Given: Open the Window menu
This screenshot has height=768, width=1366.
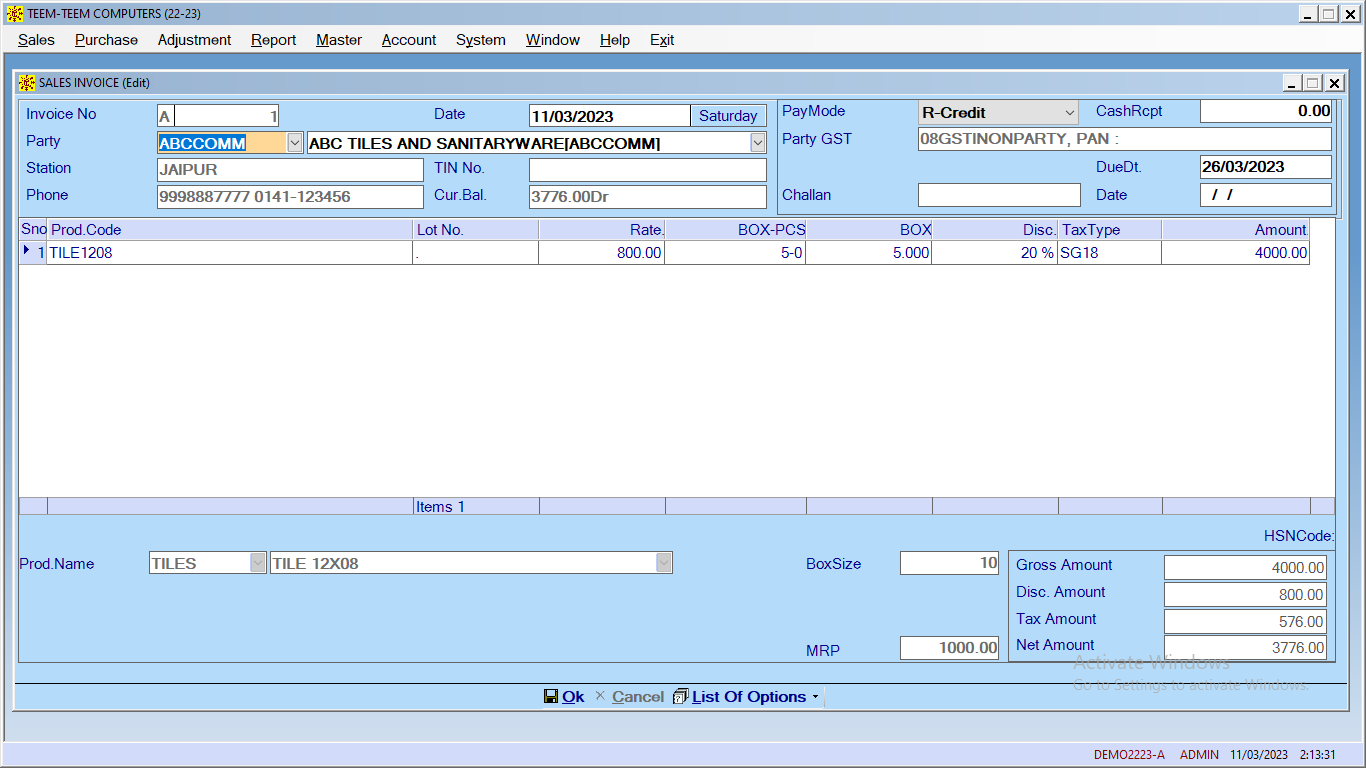Looking at the screenshot, I should point(553,40).
